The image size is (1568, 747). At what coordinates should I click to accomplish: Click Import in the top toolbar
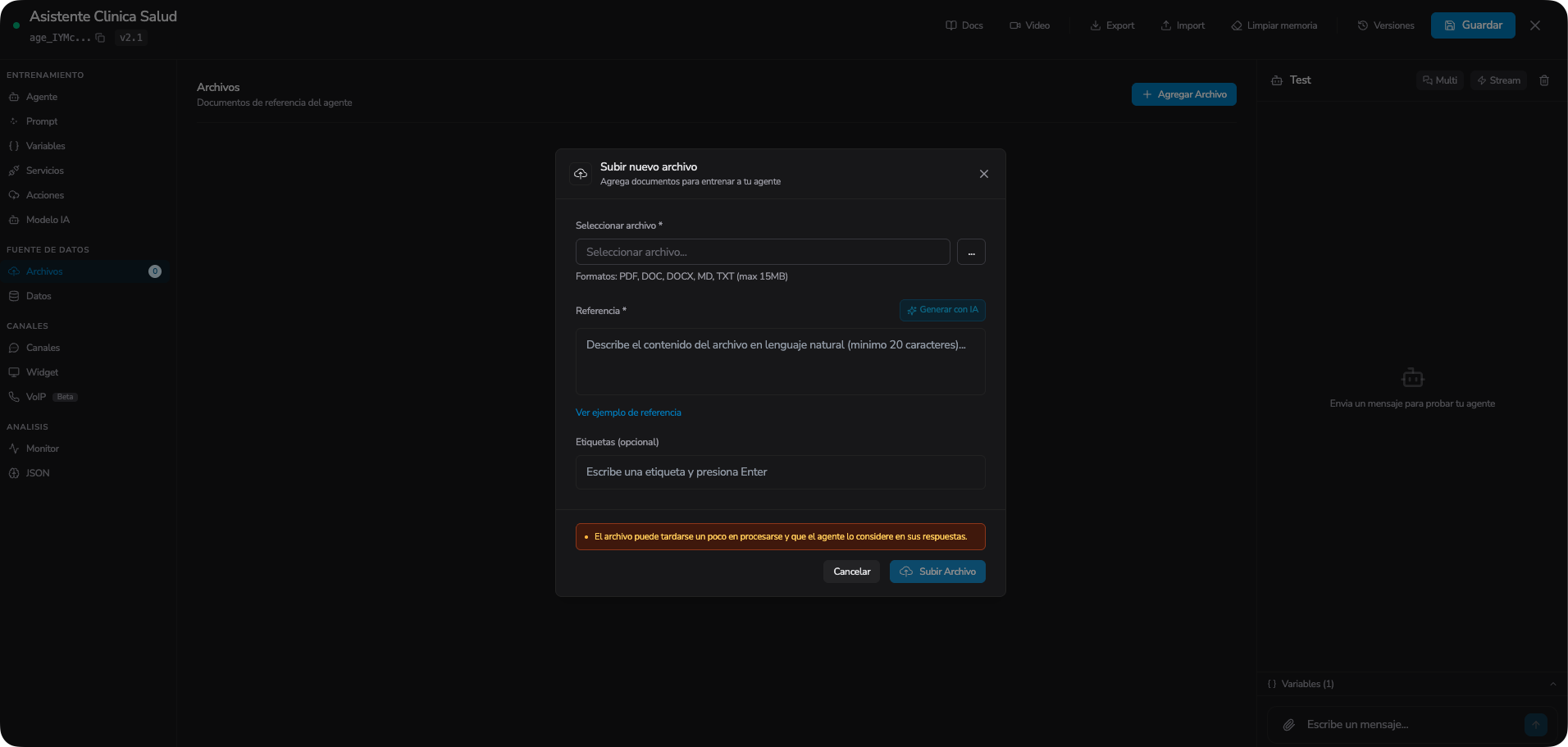coord(1183,25)
